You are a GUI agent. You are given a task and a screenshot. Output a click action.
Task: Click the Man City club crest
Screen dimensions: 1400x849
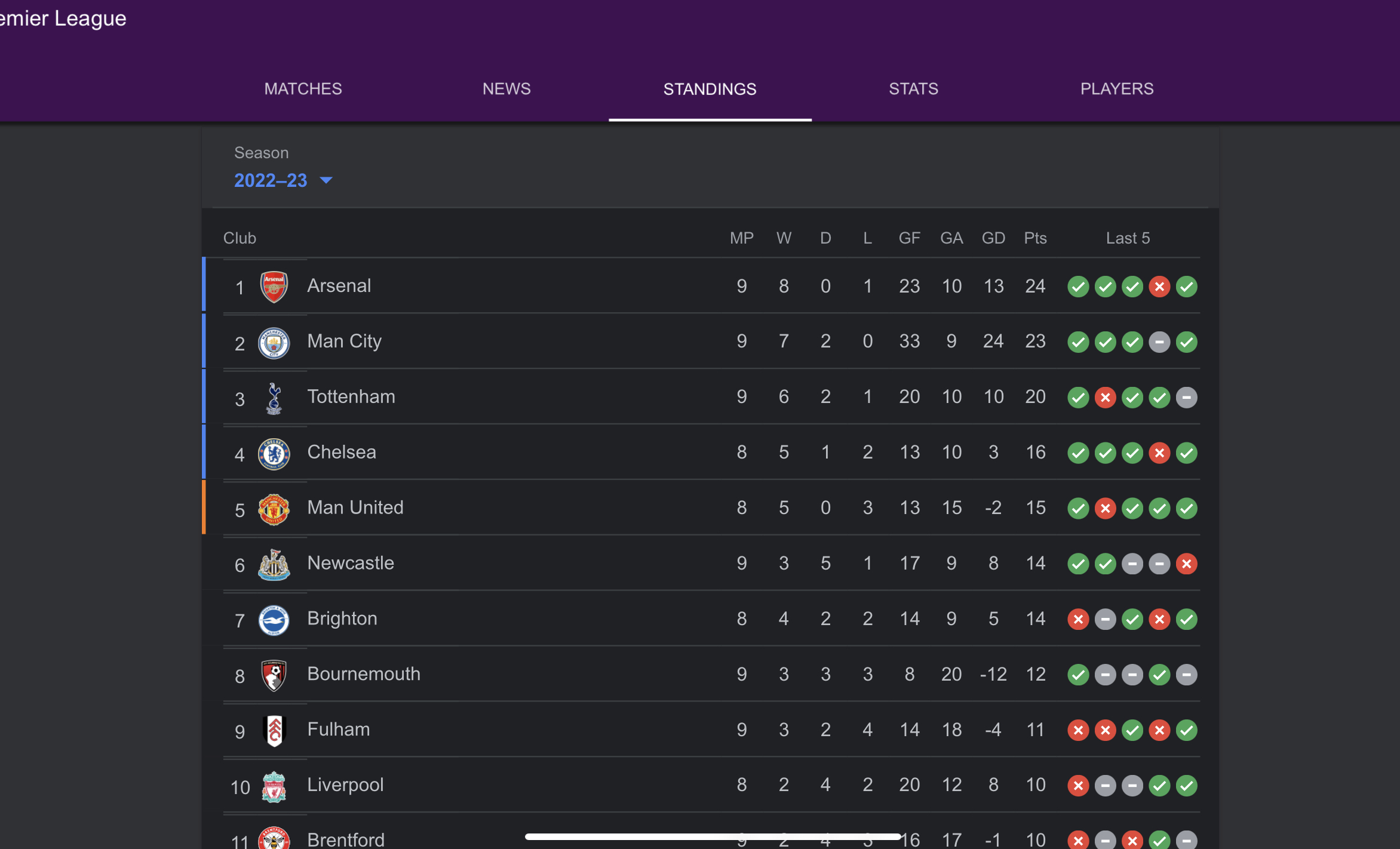click(x=274, y=343)
